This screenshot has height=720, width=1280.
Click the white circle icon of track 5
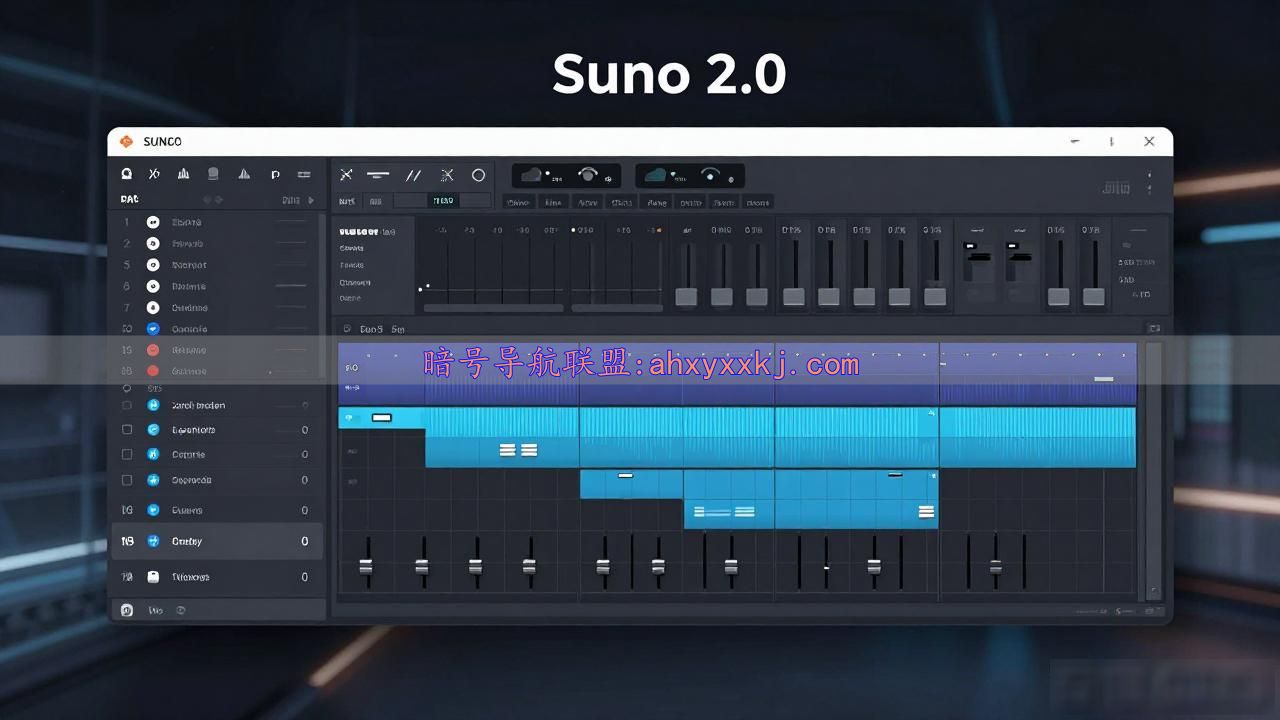153,265
